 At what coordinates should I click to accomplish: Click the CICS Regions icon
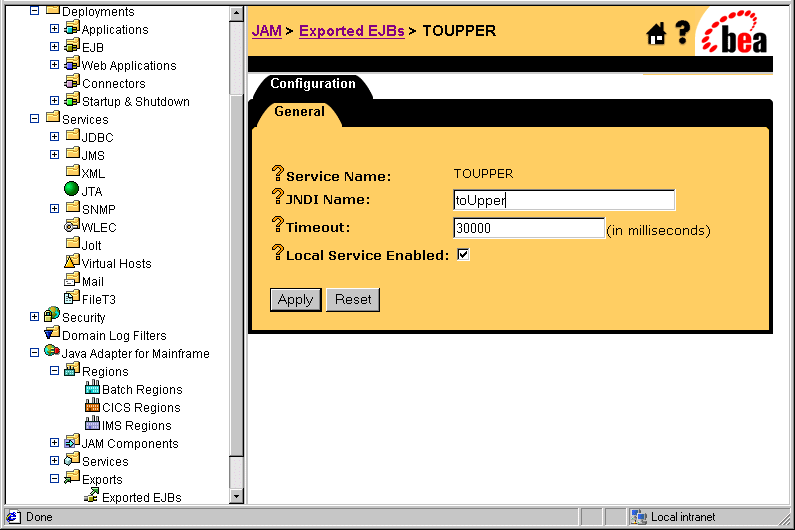92,405
